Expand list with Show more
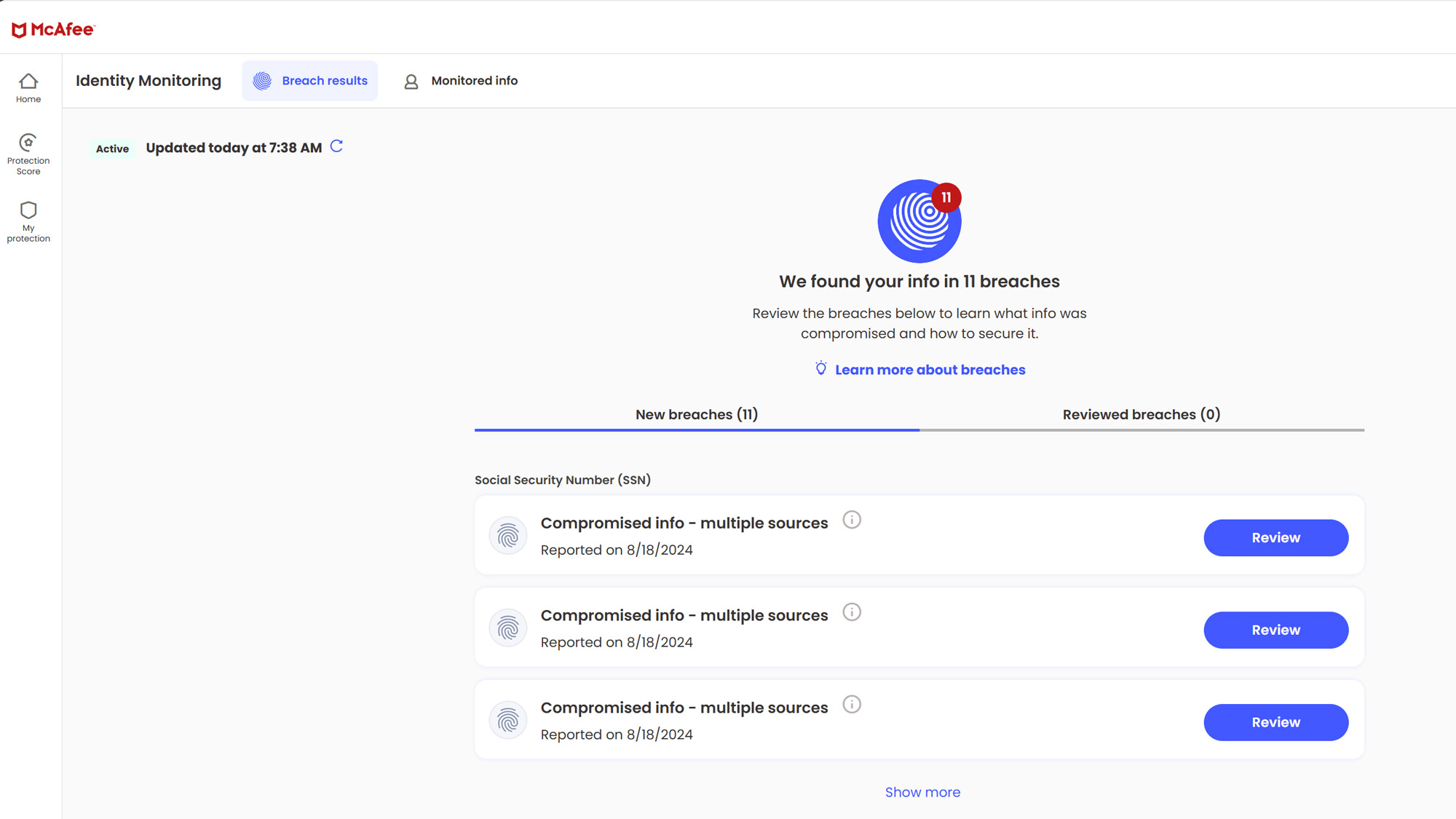Viewport: 1456px width, 819px height. (x=922, y=792)
